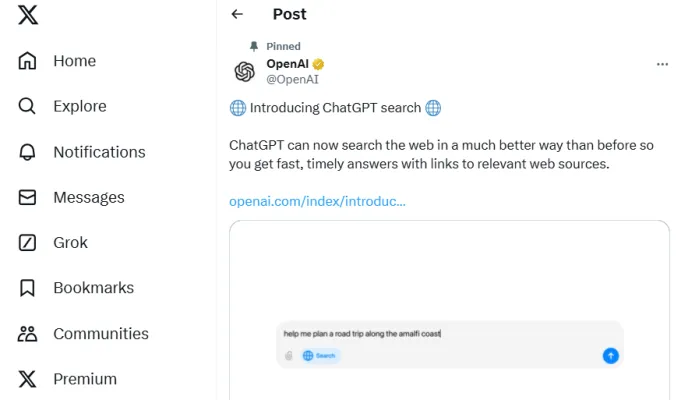This screenshot has height=400, width=681.
Task: Open the openai.com/index/introduc... link
Action: (317, 201)
